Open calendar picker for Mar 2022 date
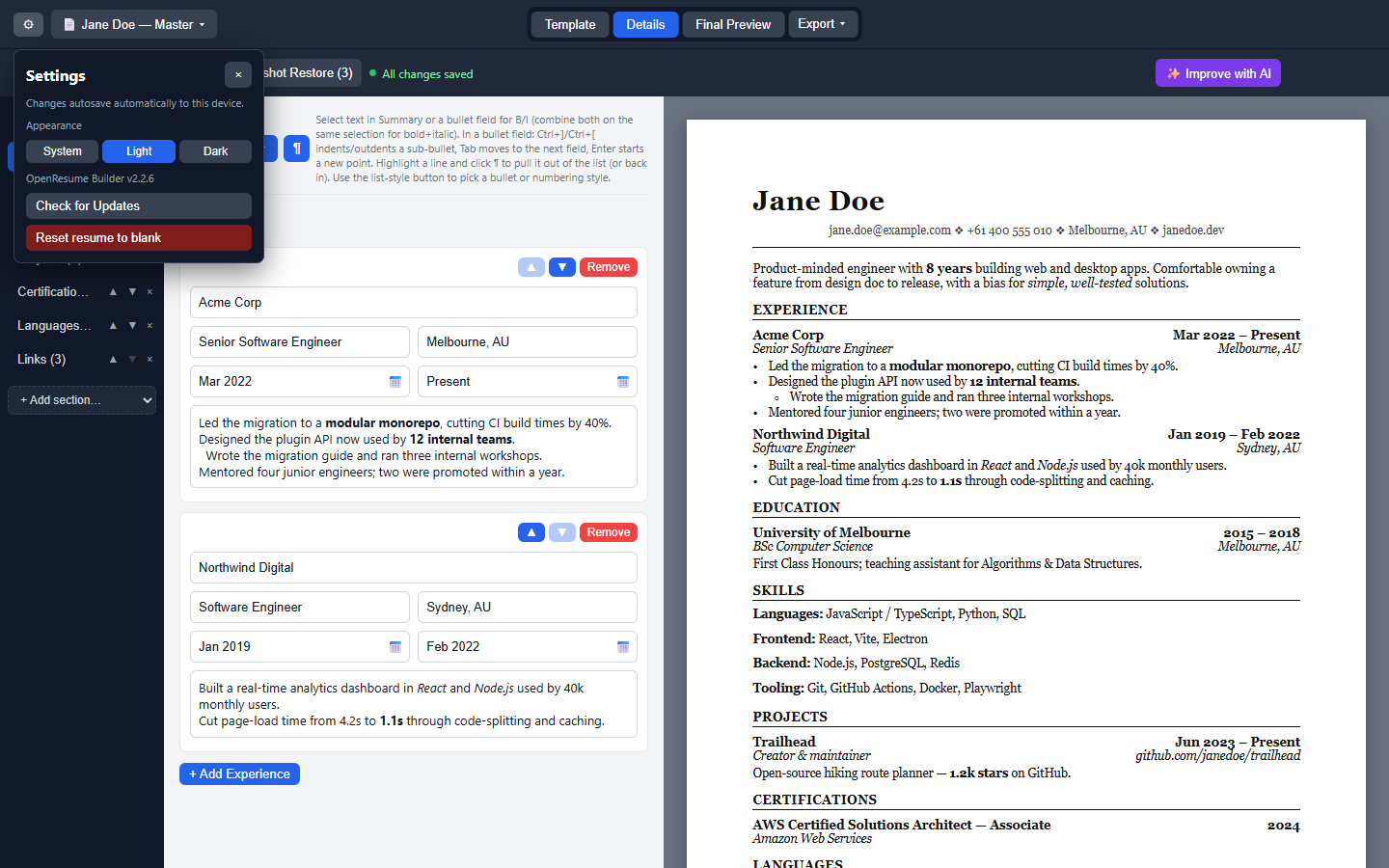 pyautogui.click(x=395, y=382)
